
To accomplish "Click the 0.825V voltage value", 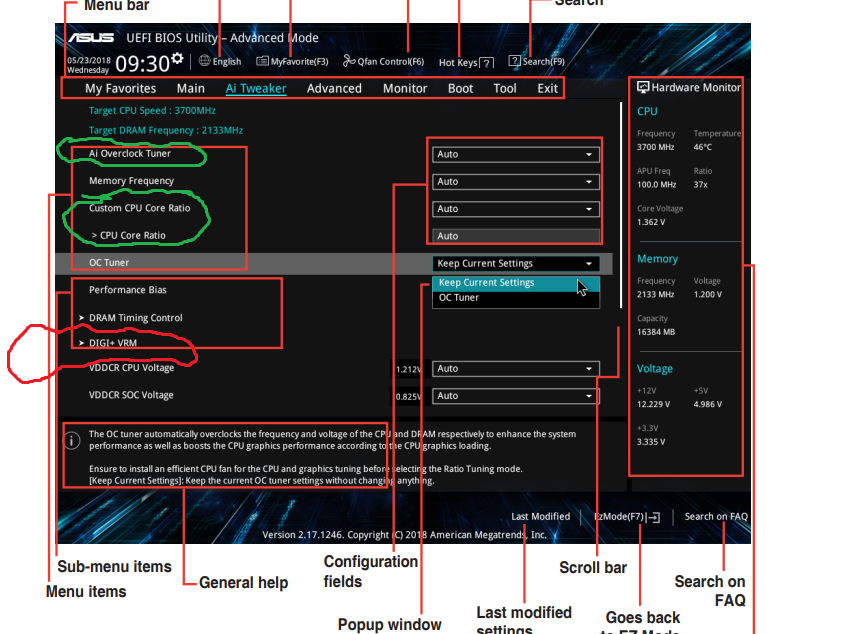I will 408,397.
